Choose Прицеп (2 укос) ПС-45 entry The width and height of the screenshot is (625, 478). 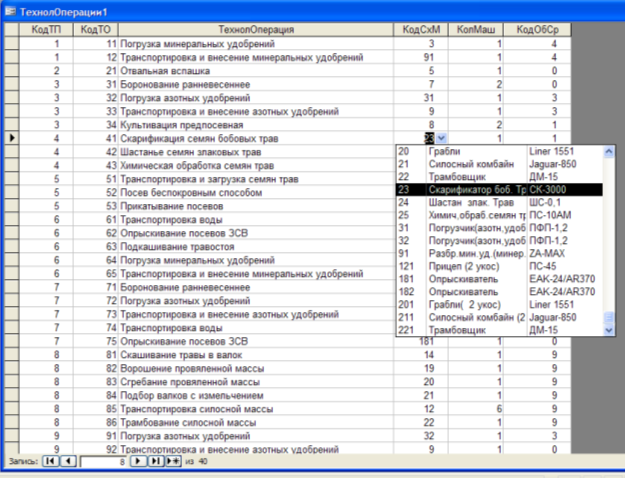(499, 266)
